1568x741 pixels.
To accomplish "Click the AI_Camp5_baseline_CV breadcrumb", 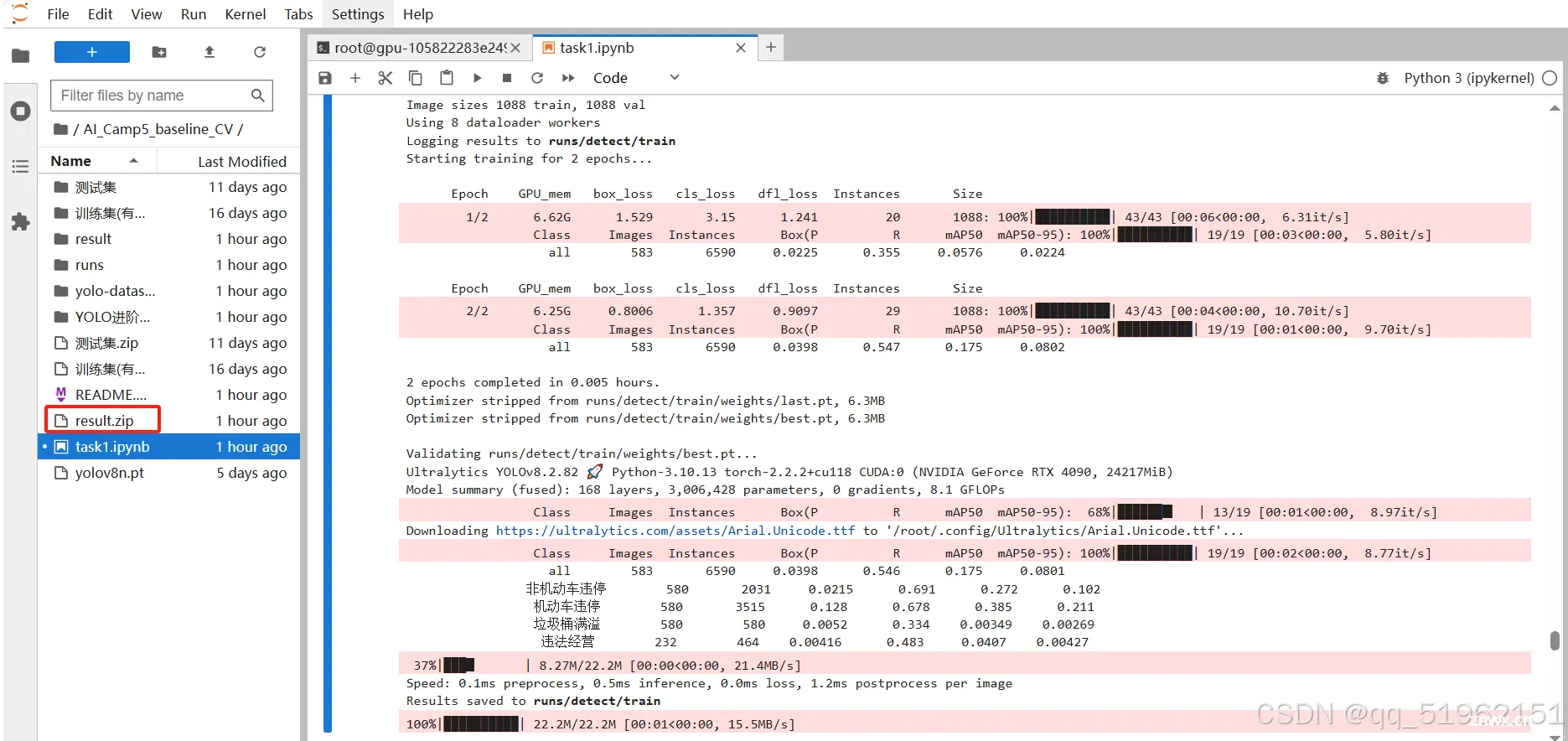I will (x=158, y=129).
